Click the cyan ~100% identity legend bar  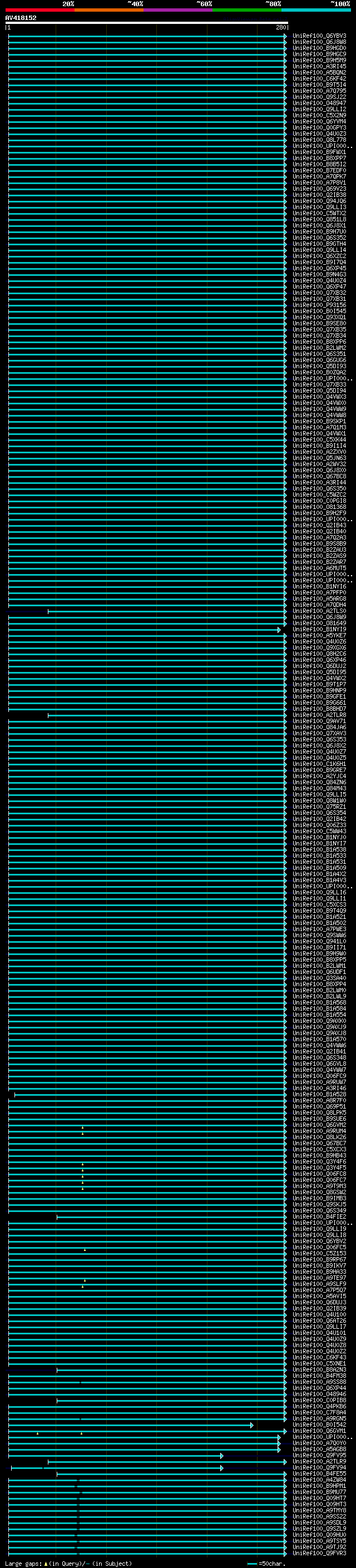(x=317, y=10)
